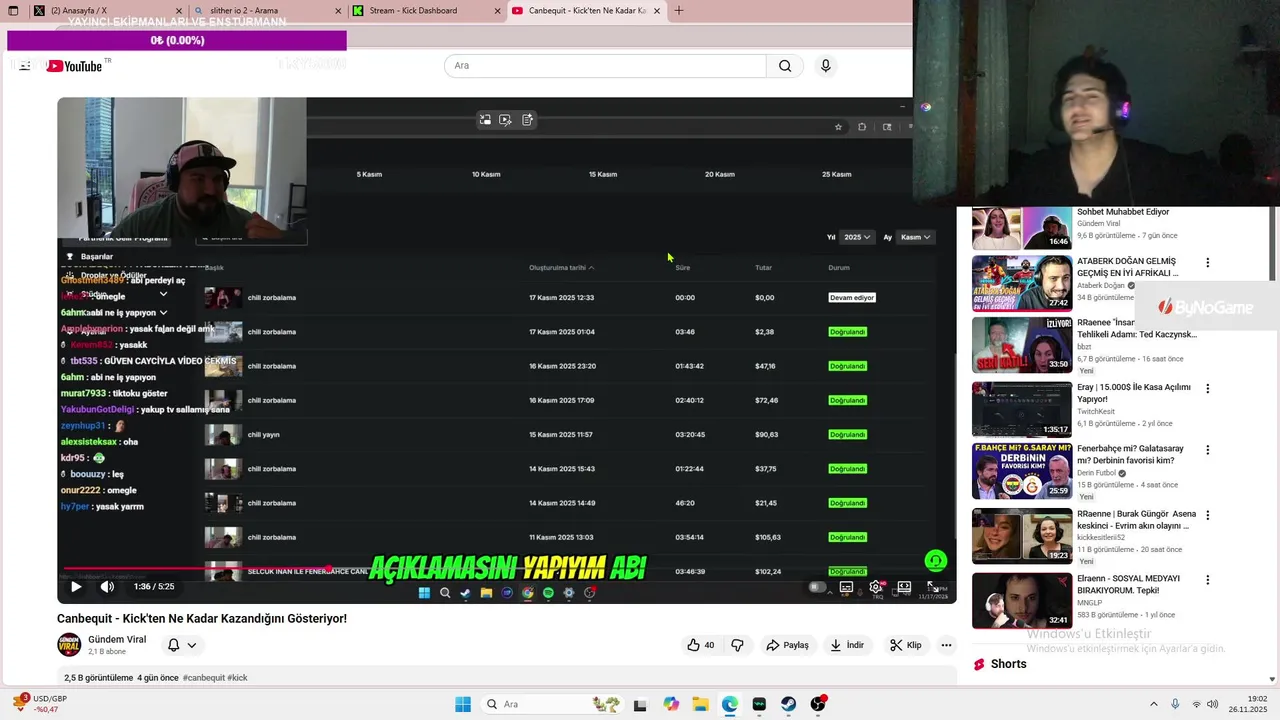Screen dimensions: 1280x720
Task: Open options for Eray 15.000$ Kasa Açılımı video
Action: coord(1207,389)
